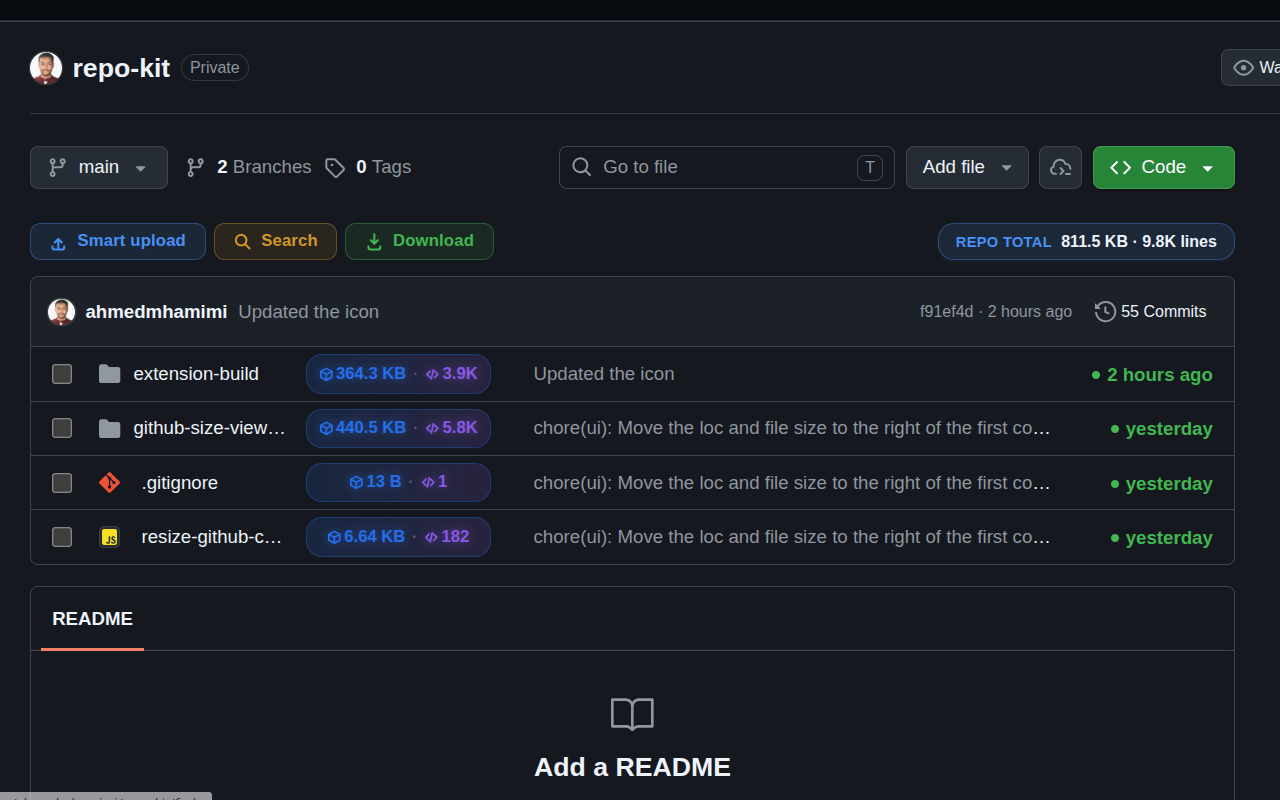Open the green Code dropdown
Image resolution: width=1280 pixels, height=800 pixels.
(x=1164, y=167)
